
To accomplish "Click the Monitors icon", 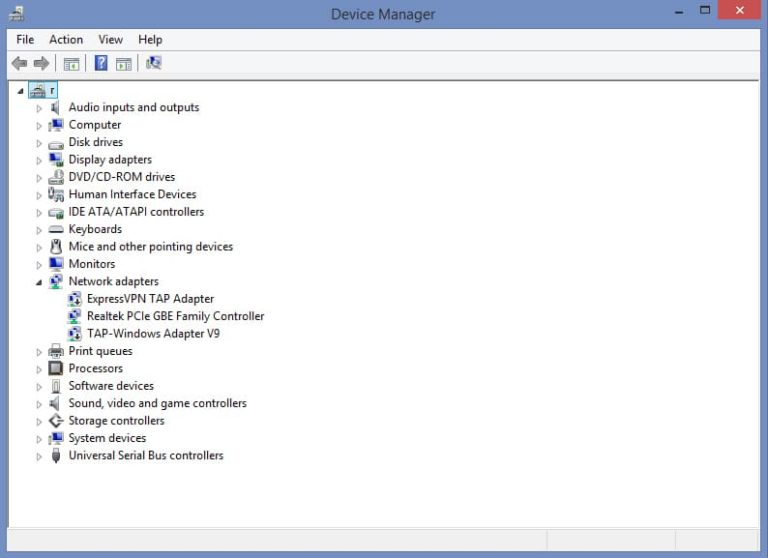I will point(56,264).
